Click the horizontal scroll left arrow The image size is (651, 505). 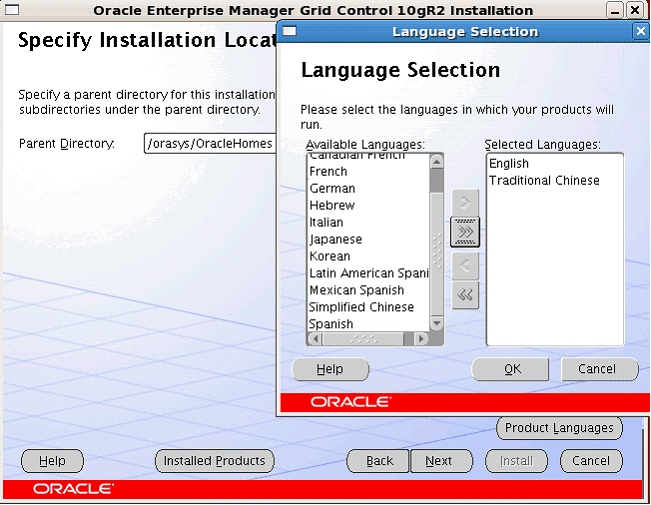315,338
